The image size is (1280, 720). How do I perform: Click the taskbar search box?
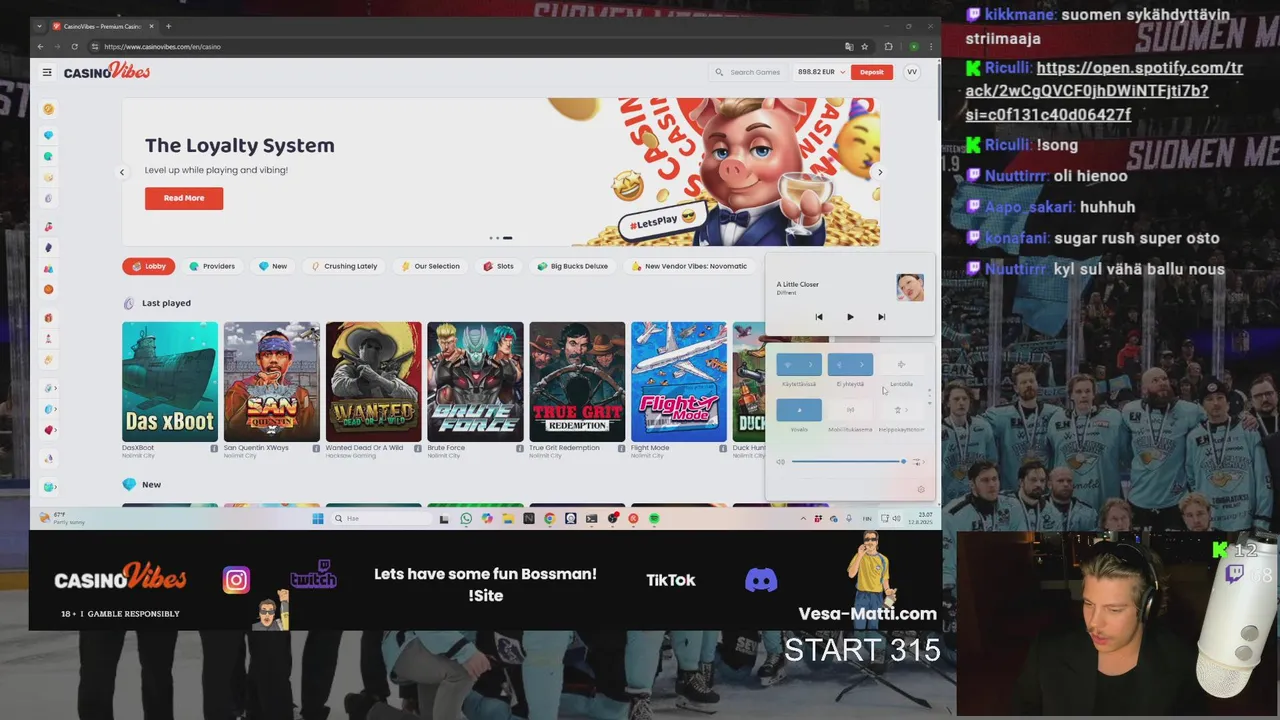[381, 518]
